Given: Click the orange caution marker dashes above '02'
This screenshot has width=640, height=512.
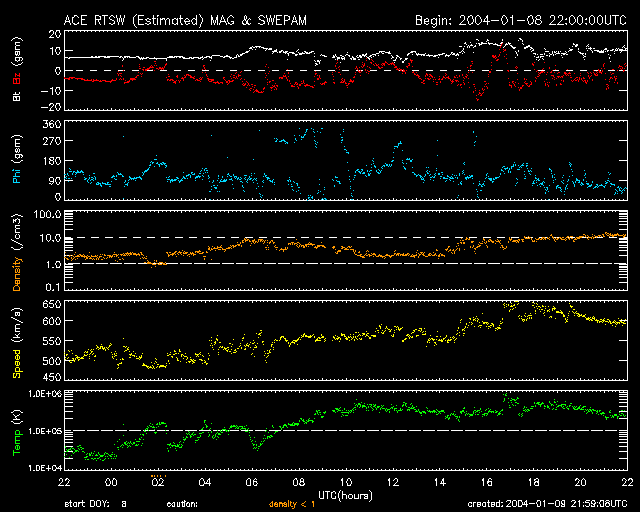Looking at the screenshot, I should [158, 476].
